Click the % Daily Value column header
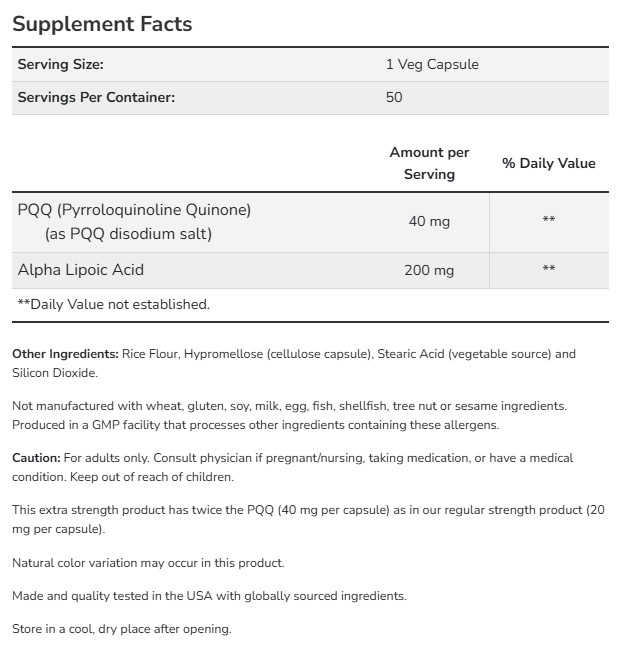 click(548, 163)
